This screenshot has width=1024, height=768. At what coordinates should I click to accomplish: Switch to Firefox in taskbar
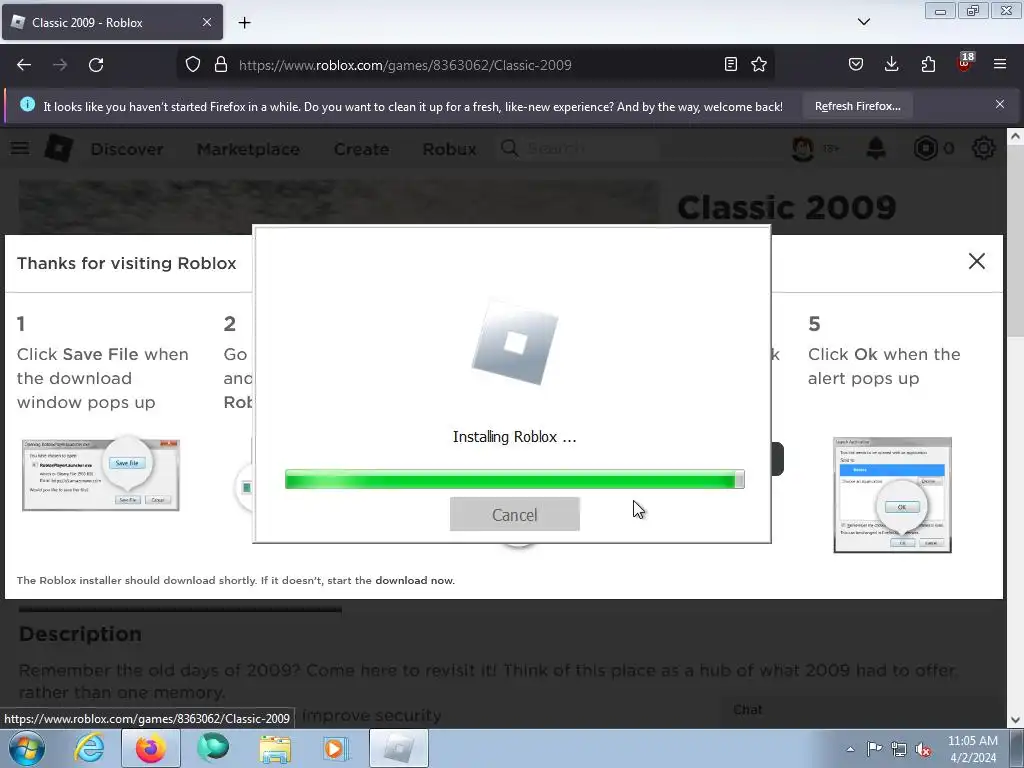click(151, 748)
